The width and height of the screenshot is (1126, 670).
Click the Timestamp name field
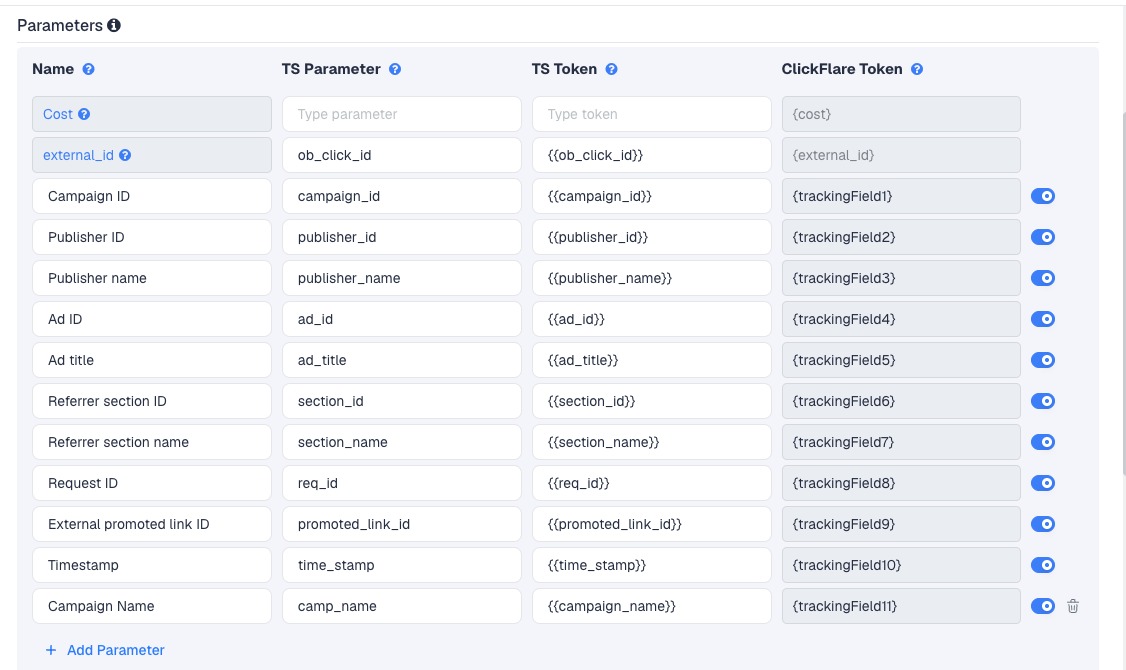[152, 565]
